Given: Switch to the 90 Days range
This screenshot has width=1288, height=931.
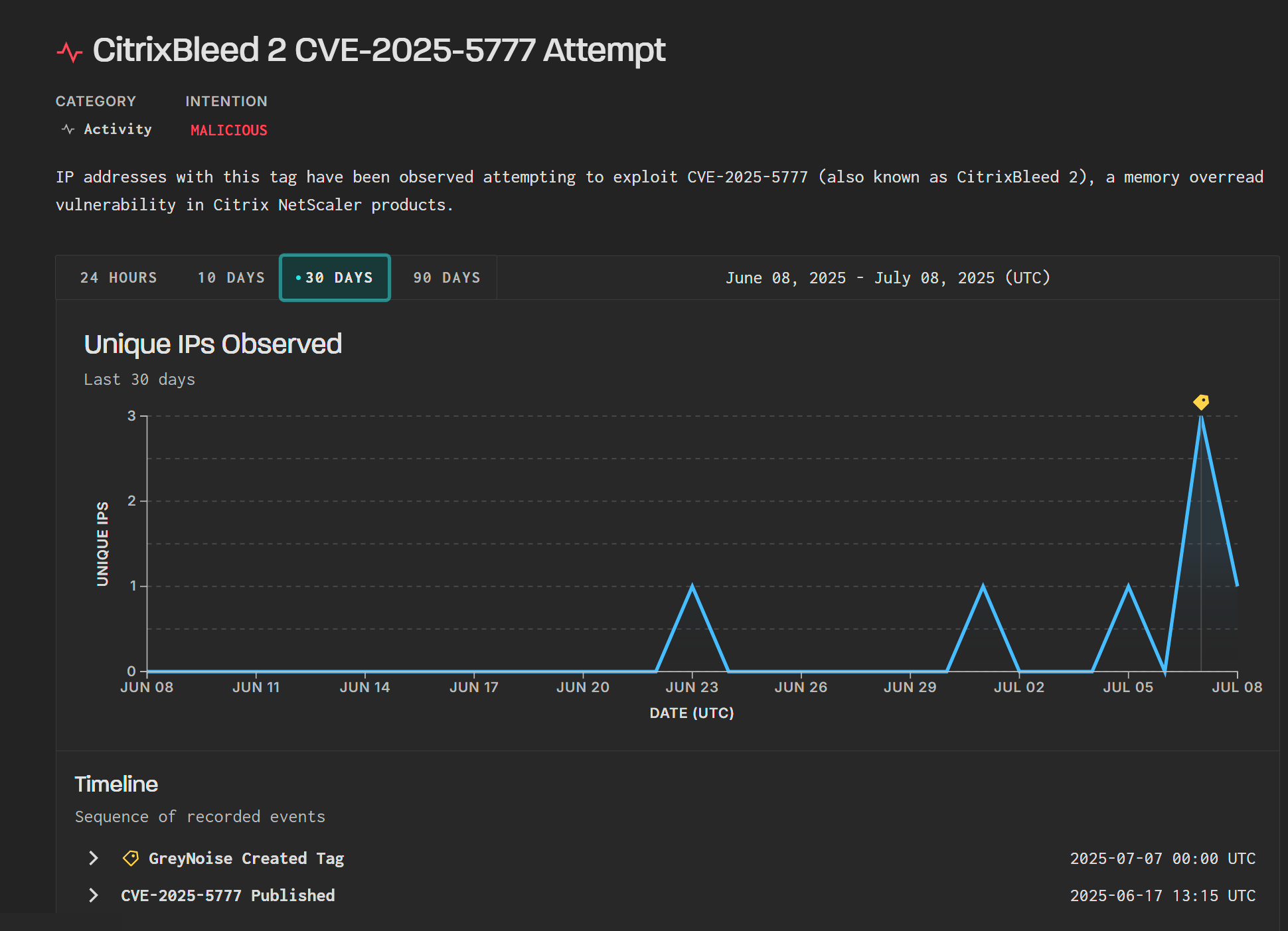Looking at the screenshot, I should (x=446, y=277).
